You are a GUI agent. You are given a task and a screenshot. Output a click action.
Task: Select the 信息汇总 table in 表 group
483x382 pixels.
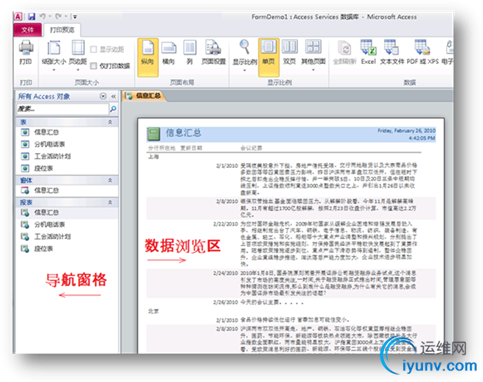click(67, 132)
